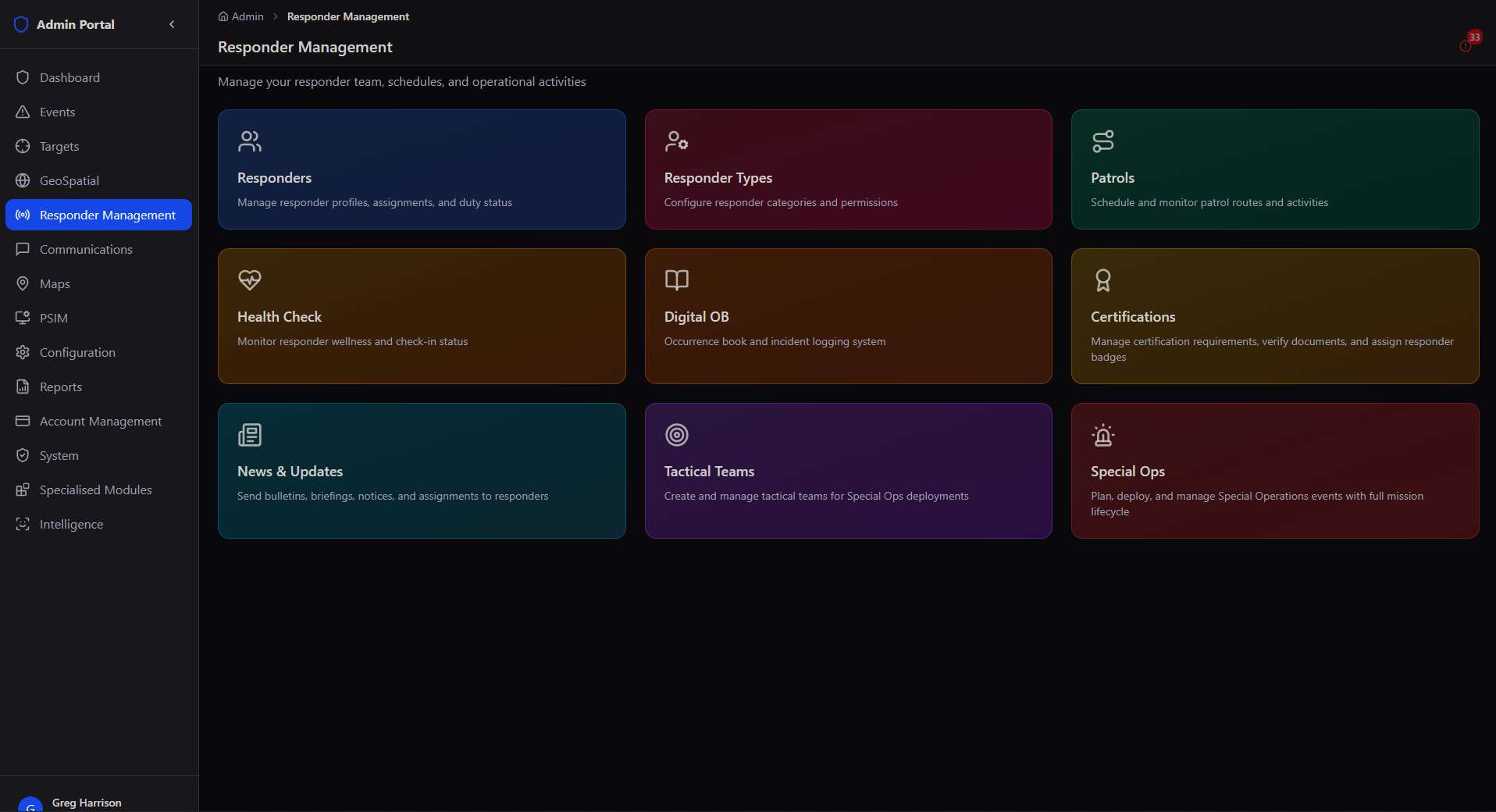
Task: Click the Responder Management breadcrumb text
Action: tap(348, 16)
